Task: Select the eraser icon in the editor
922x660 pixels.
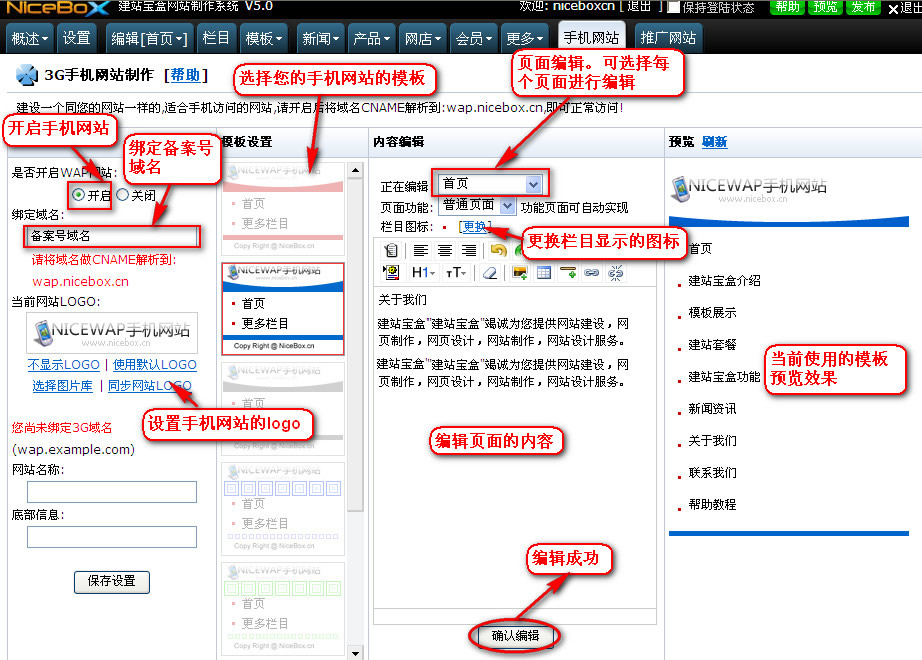Action: [488, 272]
